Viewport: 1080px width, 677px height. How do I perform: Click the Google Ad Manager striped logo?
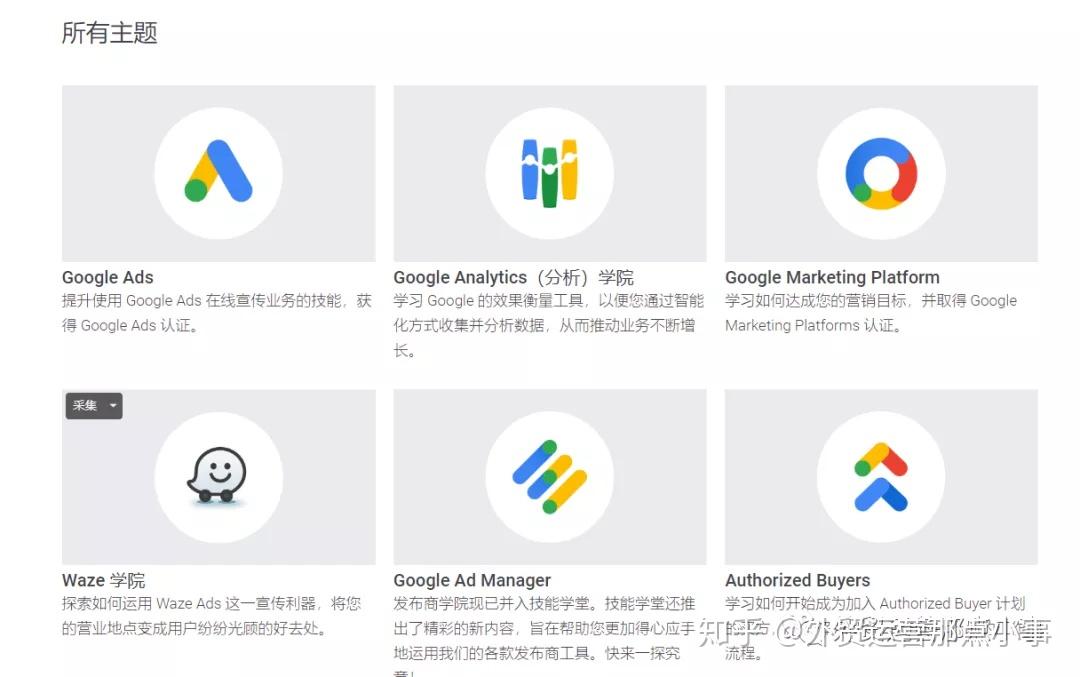(x=550, y=477)
